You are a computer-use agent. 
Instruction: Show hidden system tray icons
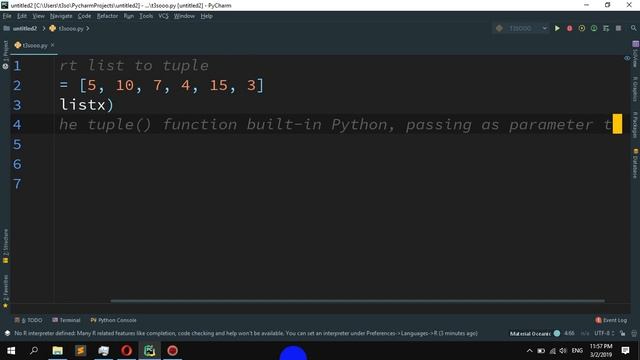click(529, 351)
